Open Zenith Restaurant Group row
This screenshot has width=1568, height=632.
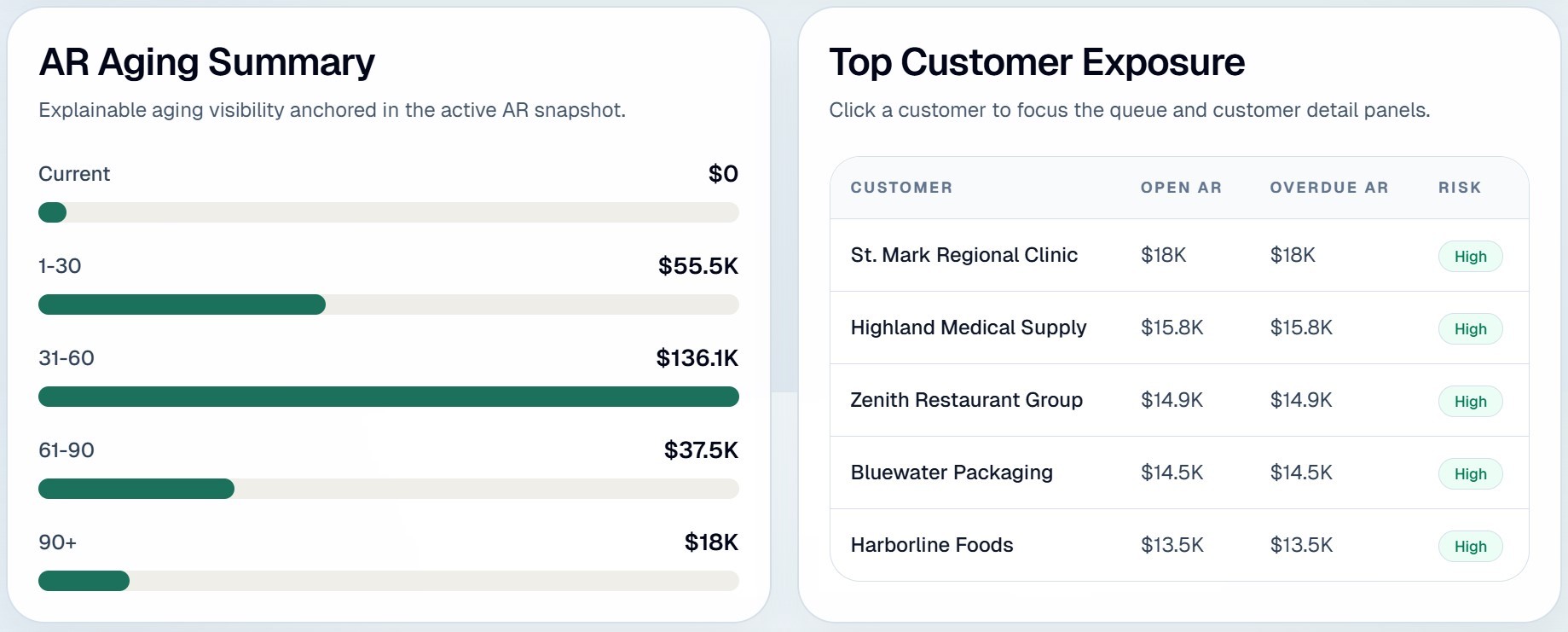(x=966, y=400)
